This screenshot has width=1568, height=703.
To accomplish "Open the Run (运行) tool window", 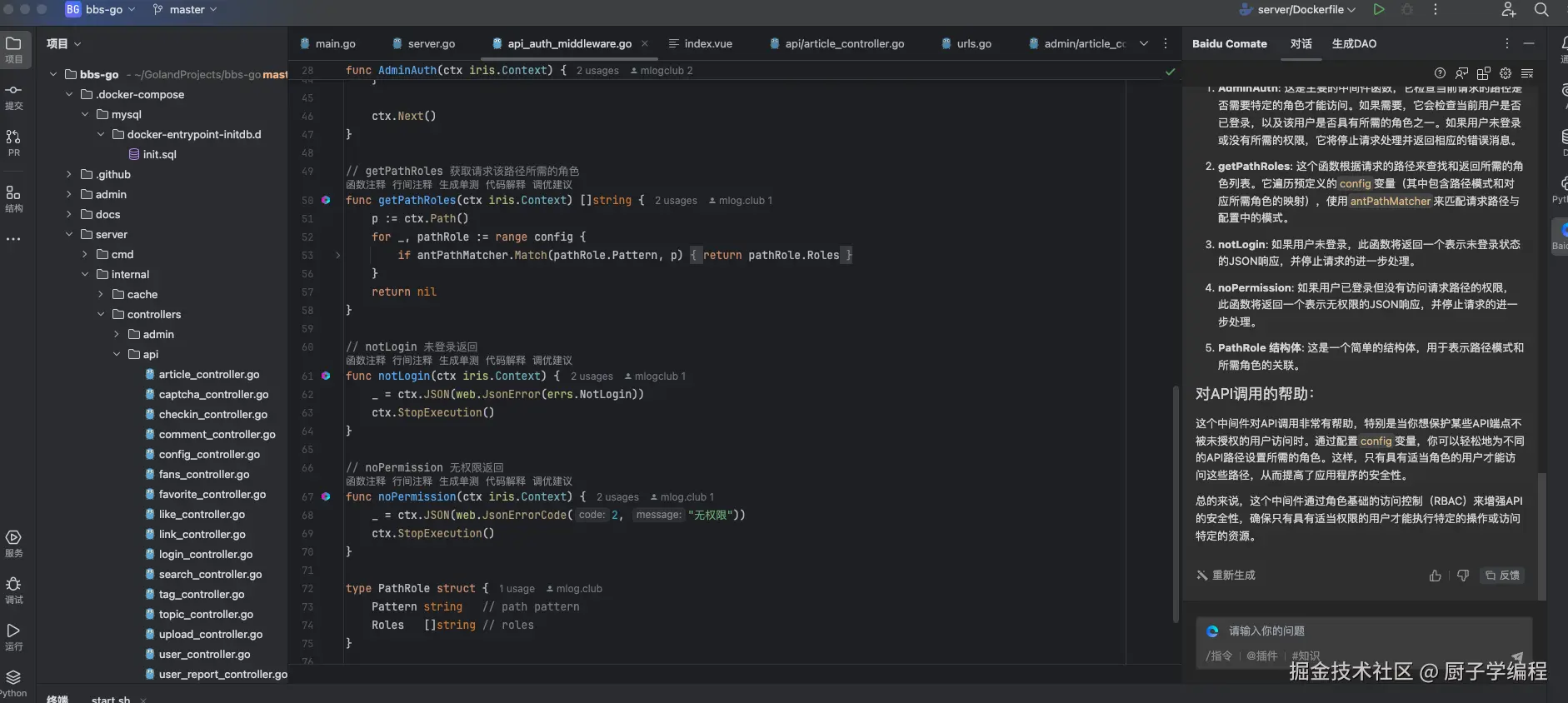I will [14, 636].
